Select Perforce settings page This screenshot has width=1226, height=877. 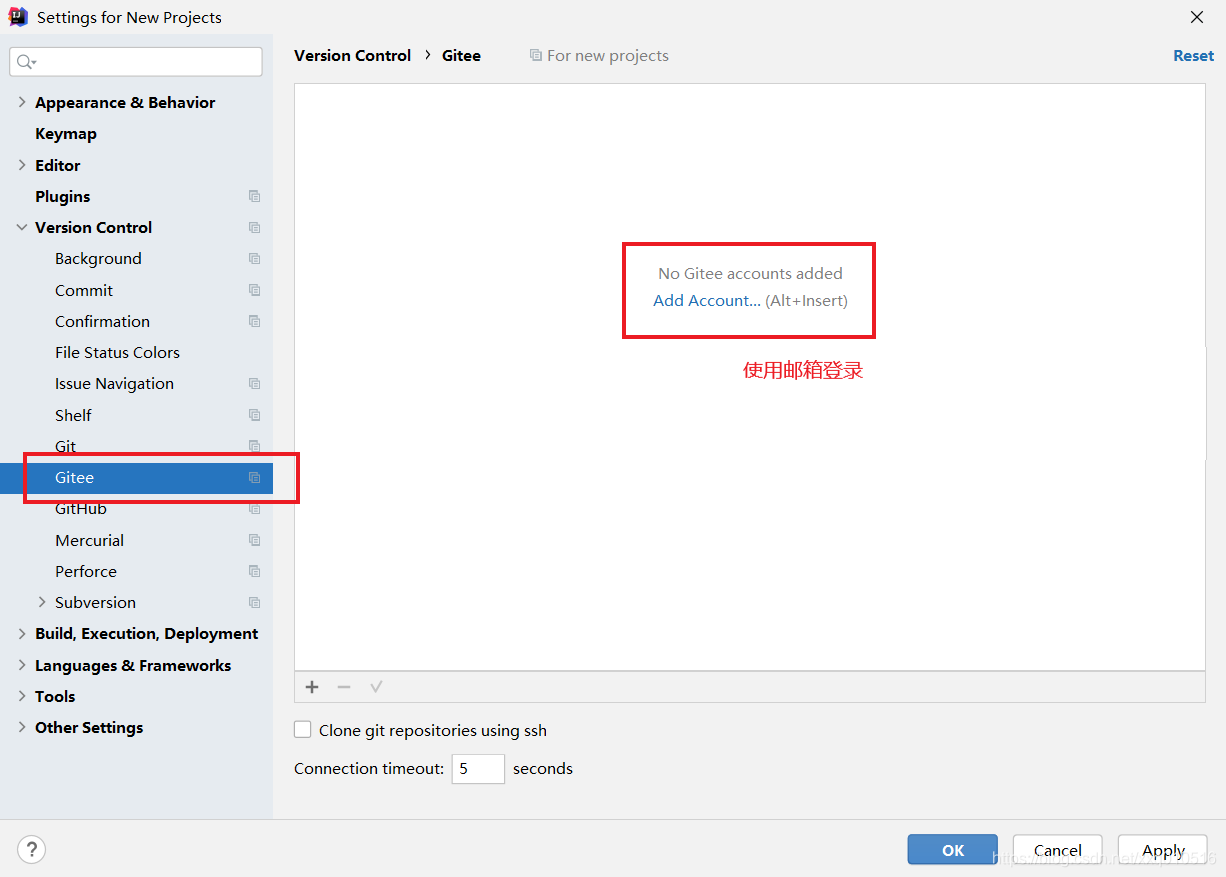tap(86, 571)
